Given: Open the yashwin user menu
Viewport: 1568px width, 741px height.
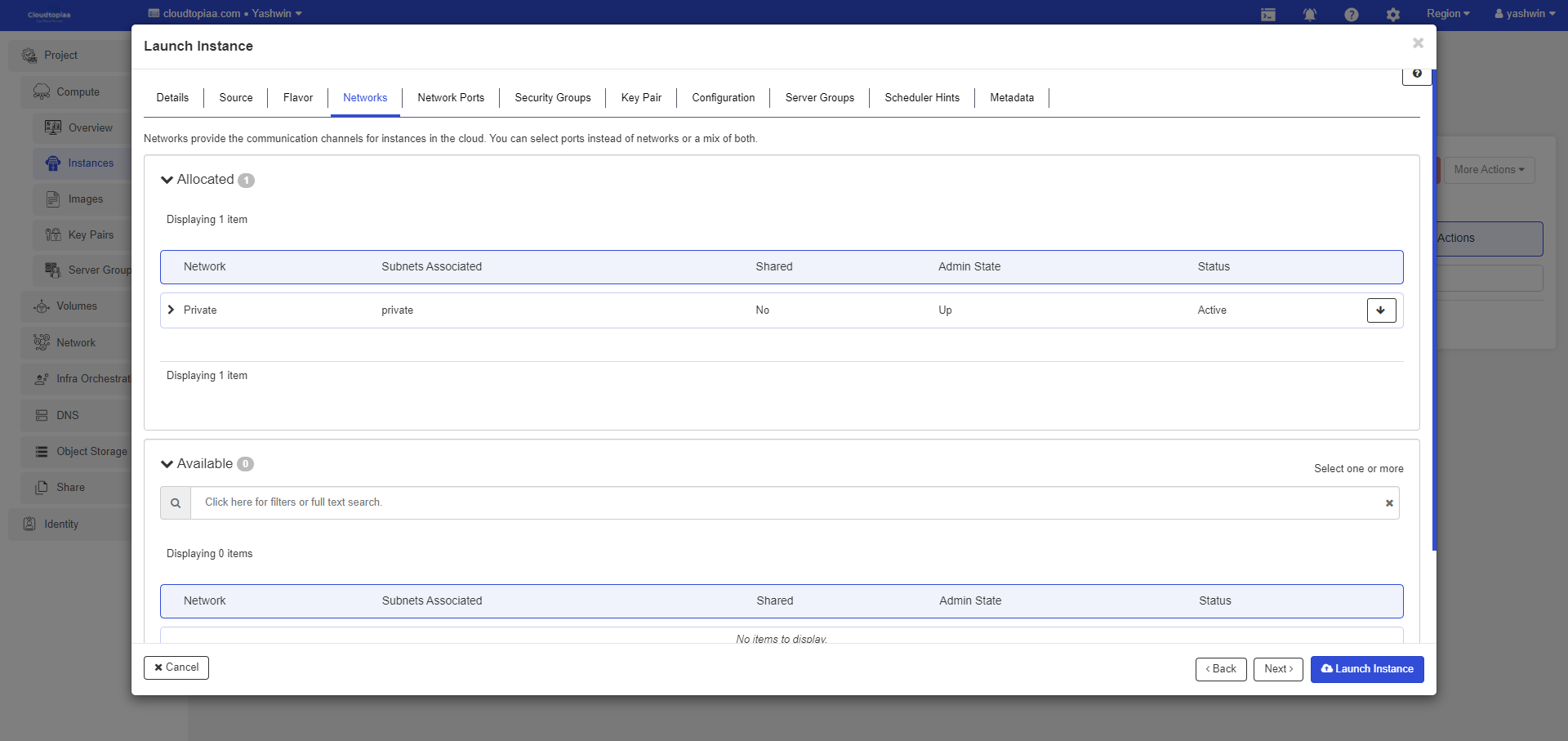Looking at the screenshot, I should [x=1525, y=14].
